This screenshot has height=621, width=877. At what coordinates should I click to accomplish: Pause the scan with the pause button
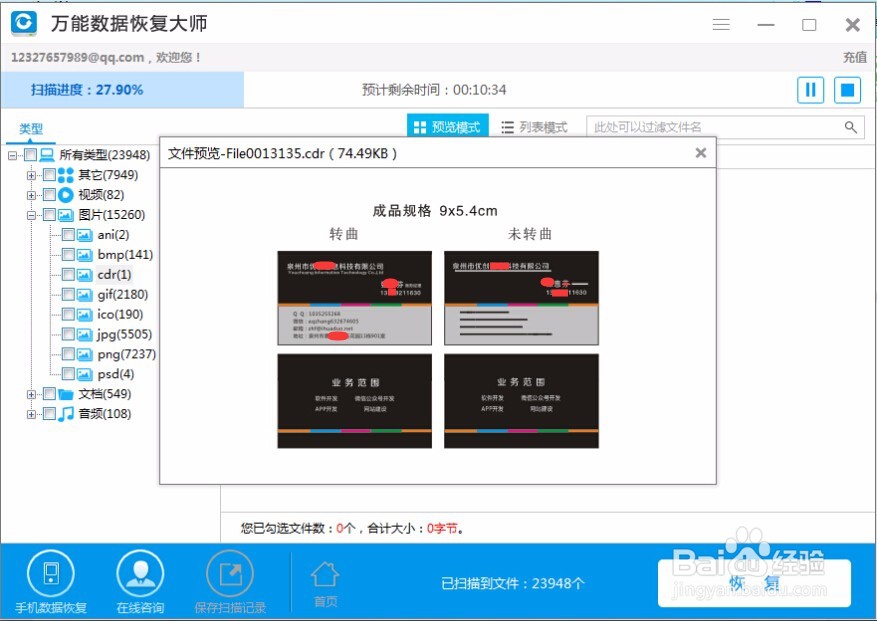pos(810,90)
